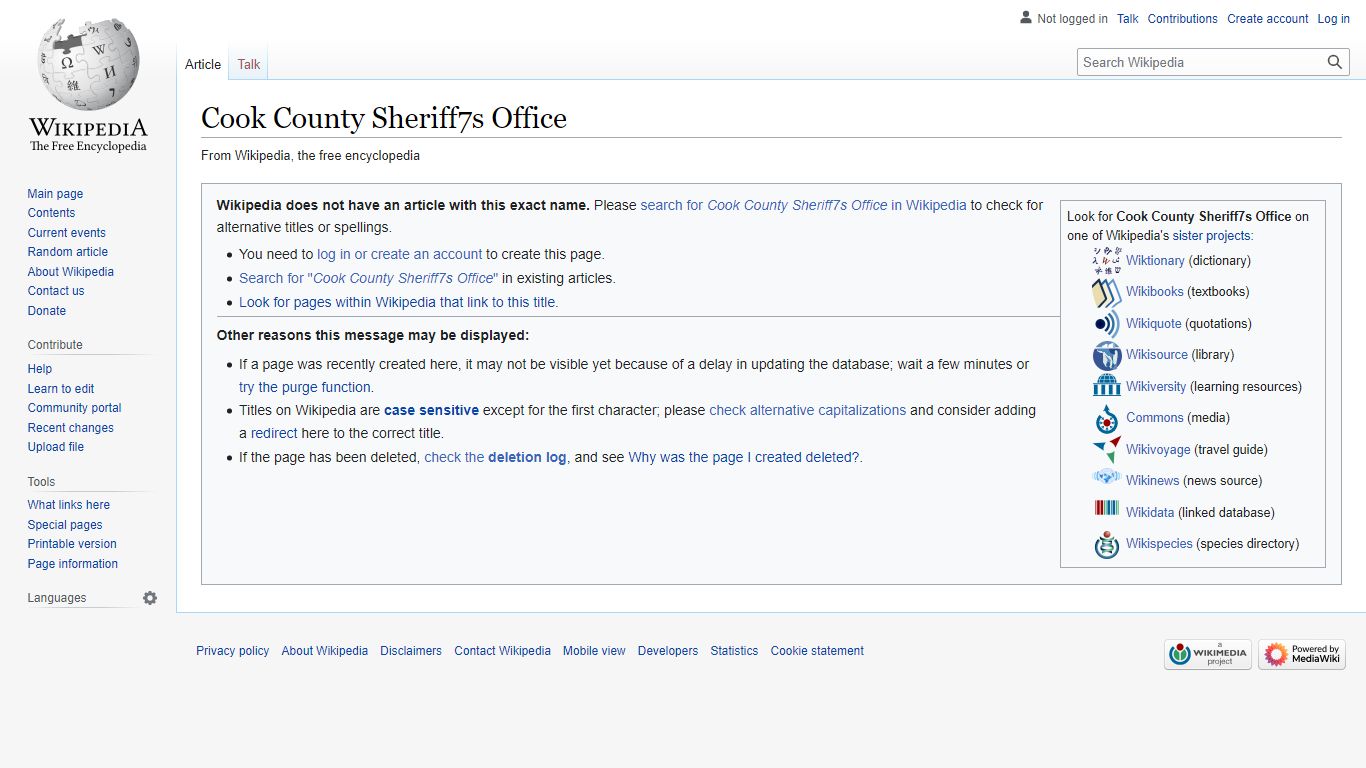The image size is (1366, 768).
Task: Open Disclaimers footer link
Action: click(411, 651)
